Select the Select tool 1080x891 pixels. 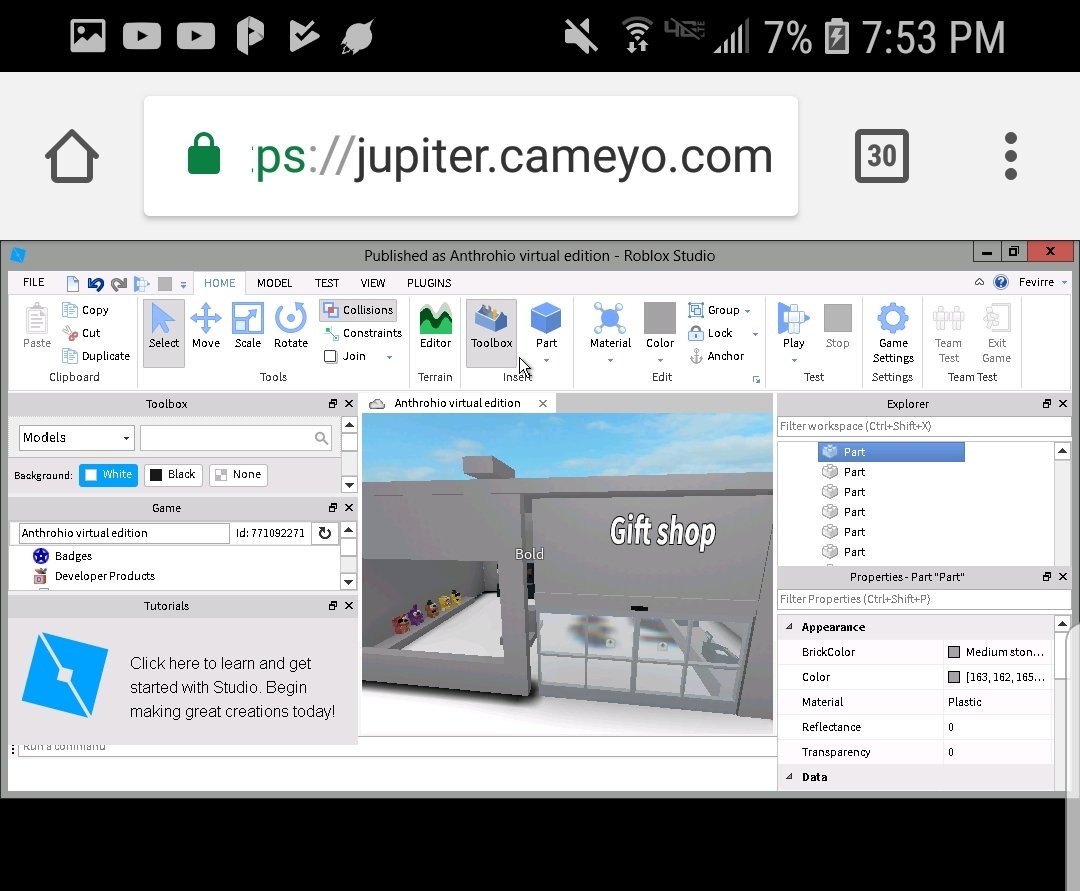tap(163, 333)
